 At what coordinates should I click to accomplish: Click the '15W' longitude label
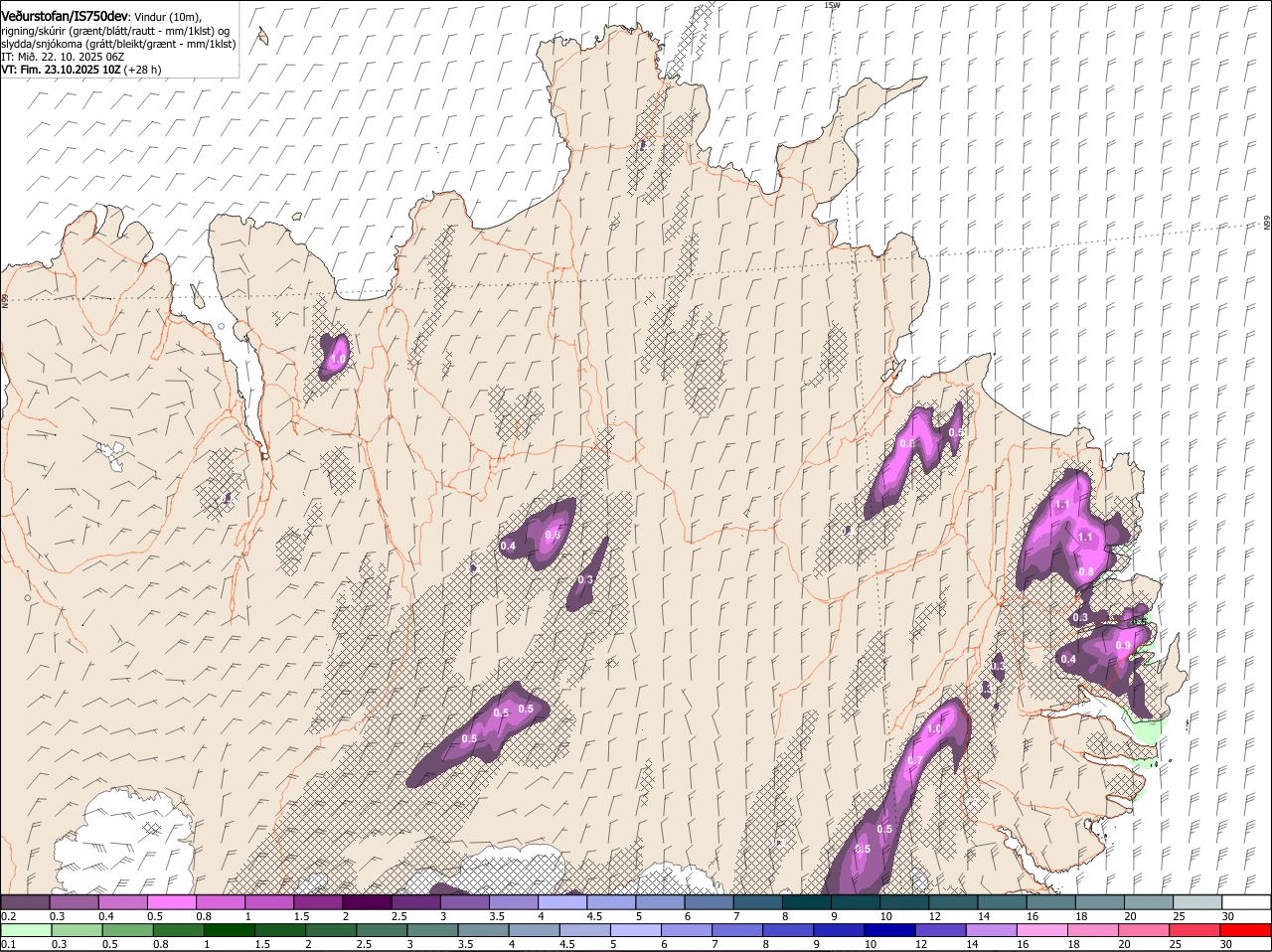point(832,5)
